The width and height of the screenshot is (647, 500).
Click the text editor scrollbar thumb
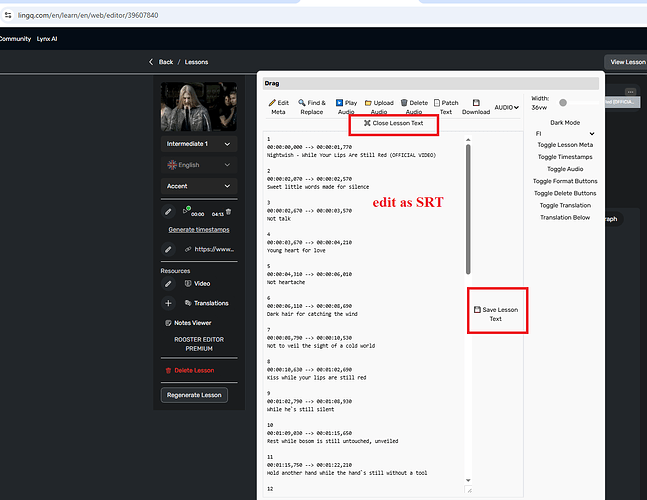pyautogui.click(x=468, y=209)
